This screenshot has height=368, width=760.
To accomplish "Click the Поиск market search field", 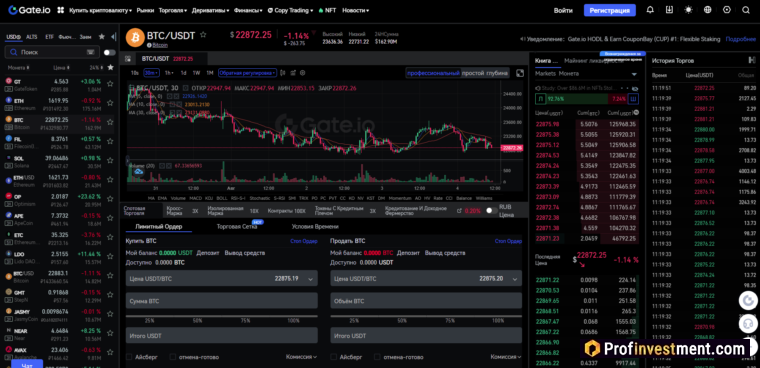I will (x=52, y=52).
